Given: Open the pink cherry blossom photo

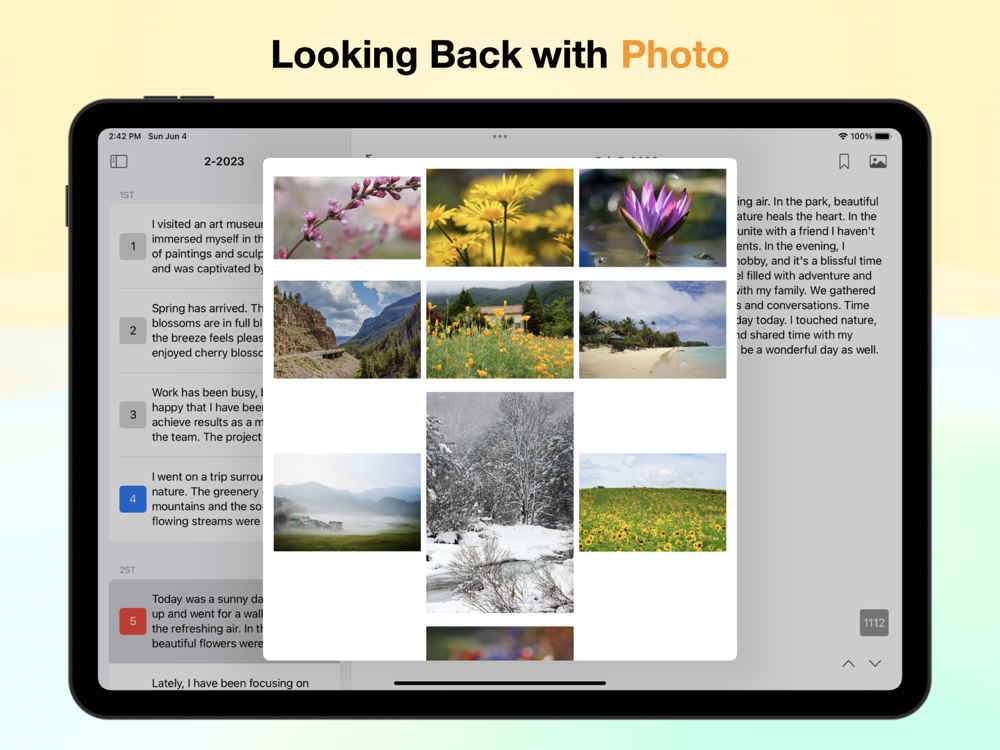Looking at the screenshot, I should [347, 217].
